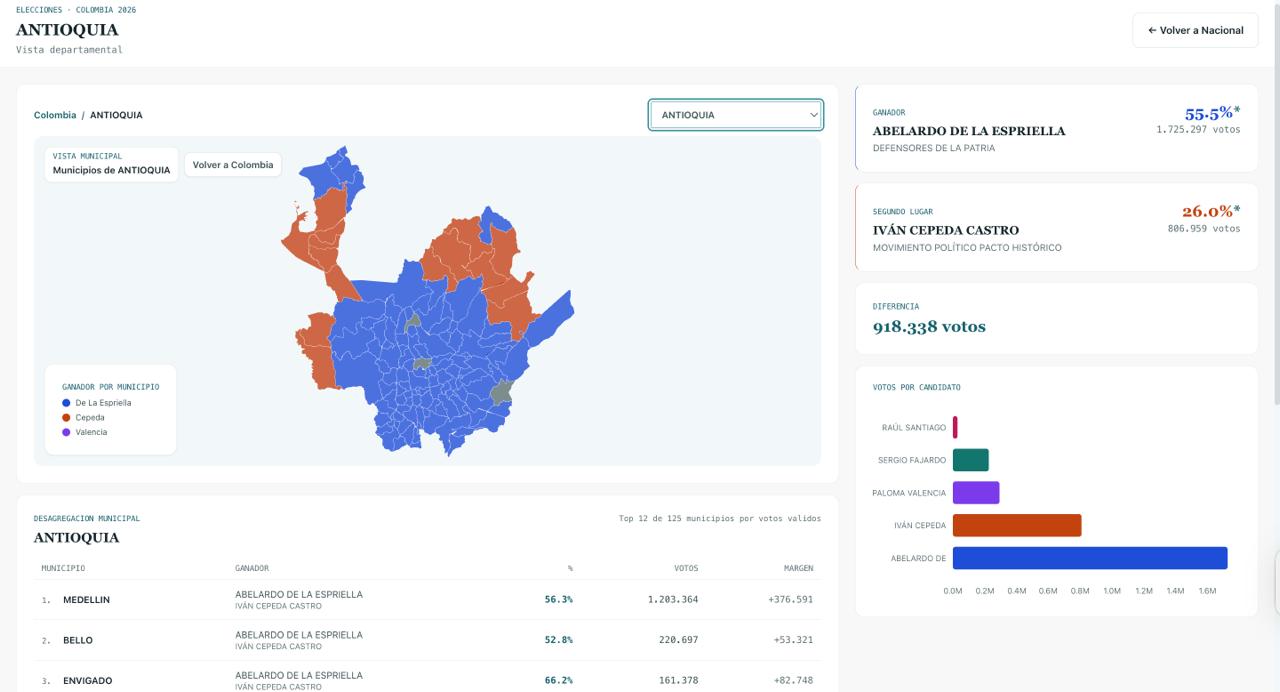
Task: Click the MARGEN column header
Action: click(798, 568)
